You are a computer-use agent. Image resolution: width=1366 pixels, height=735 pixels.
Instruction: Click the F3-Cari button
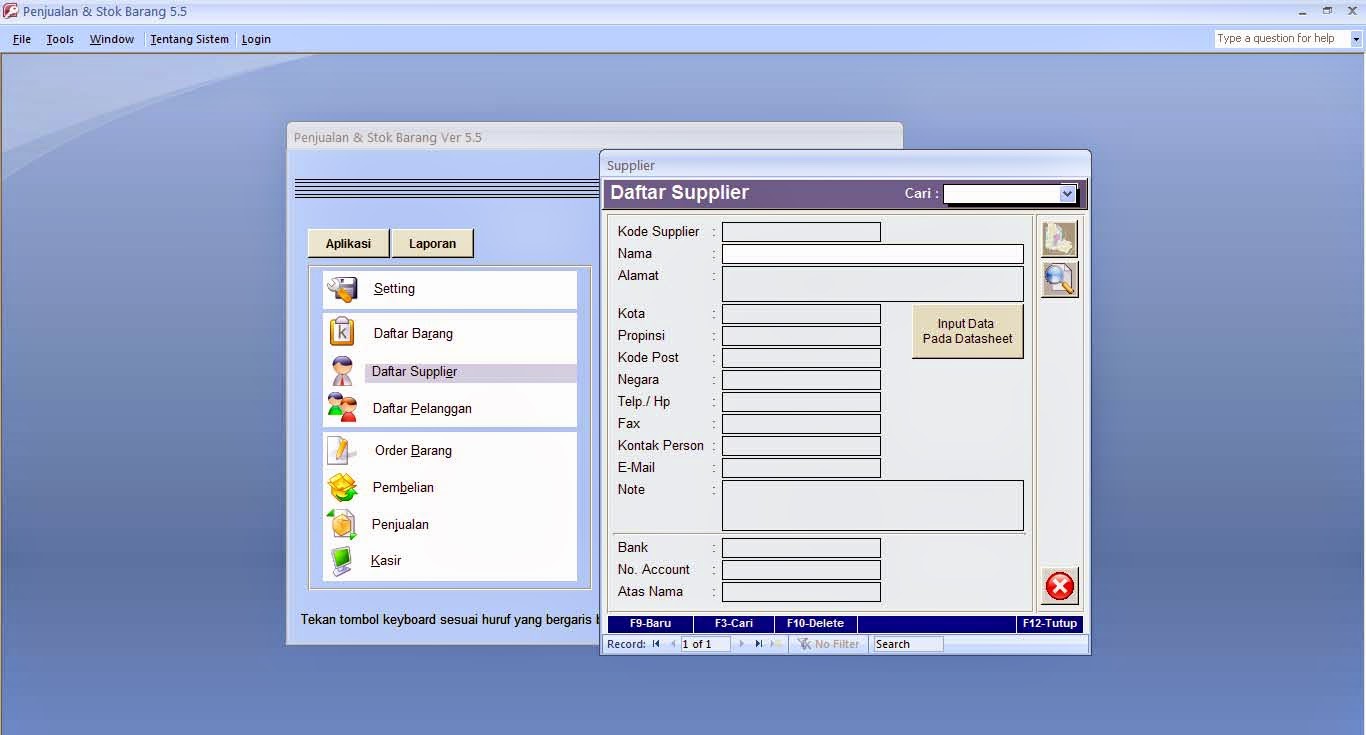click(734, 623)
